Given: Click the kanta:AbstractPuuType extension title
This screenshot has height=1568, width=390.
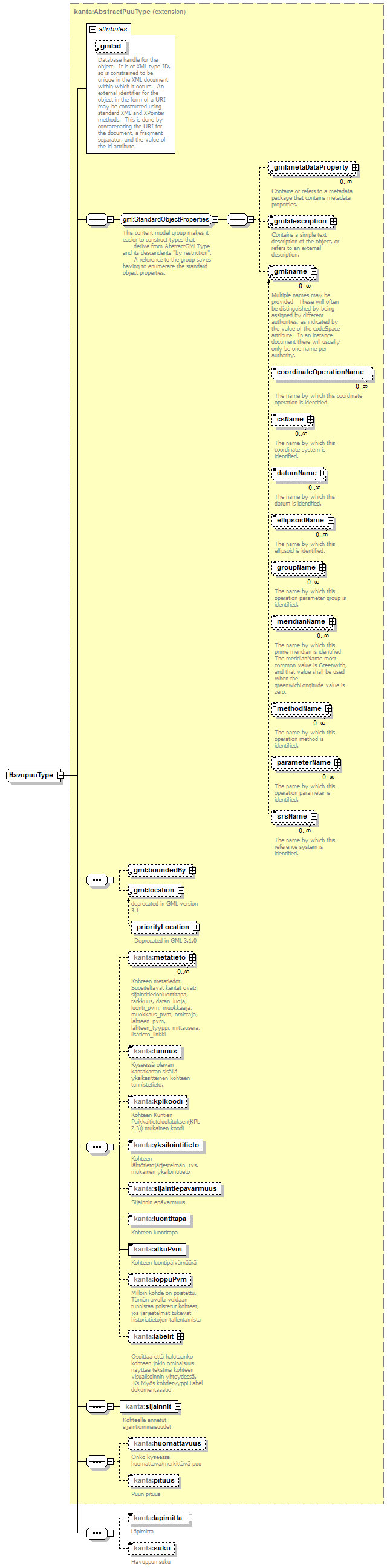Looking at the screenshot, I should pyautogui.click(x=112, y=12).
